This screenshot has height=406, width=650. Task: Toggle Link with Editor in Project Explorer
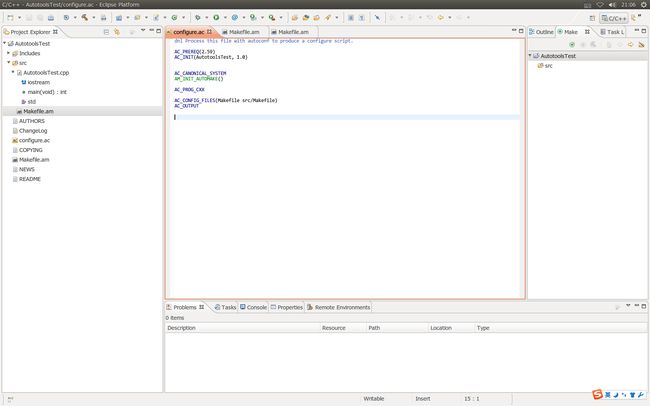pos(117,32)
